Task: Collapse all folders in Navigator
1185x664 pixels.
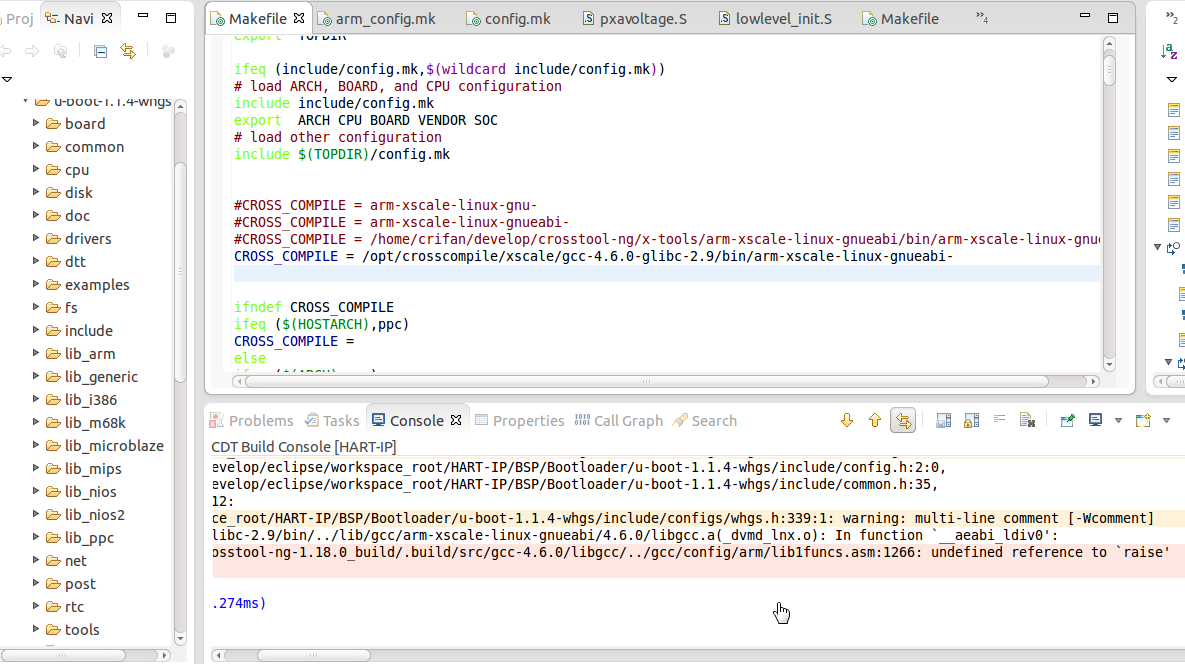Action: [100, 51]
